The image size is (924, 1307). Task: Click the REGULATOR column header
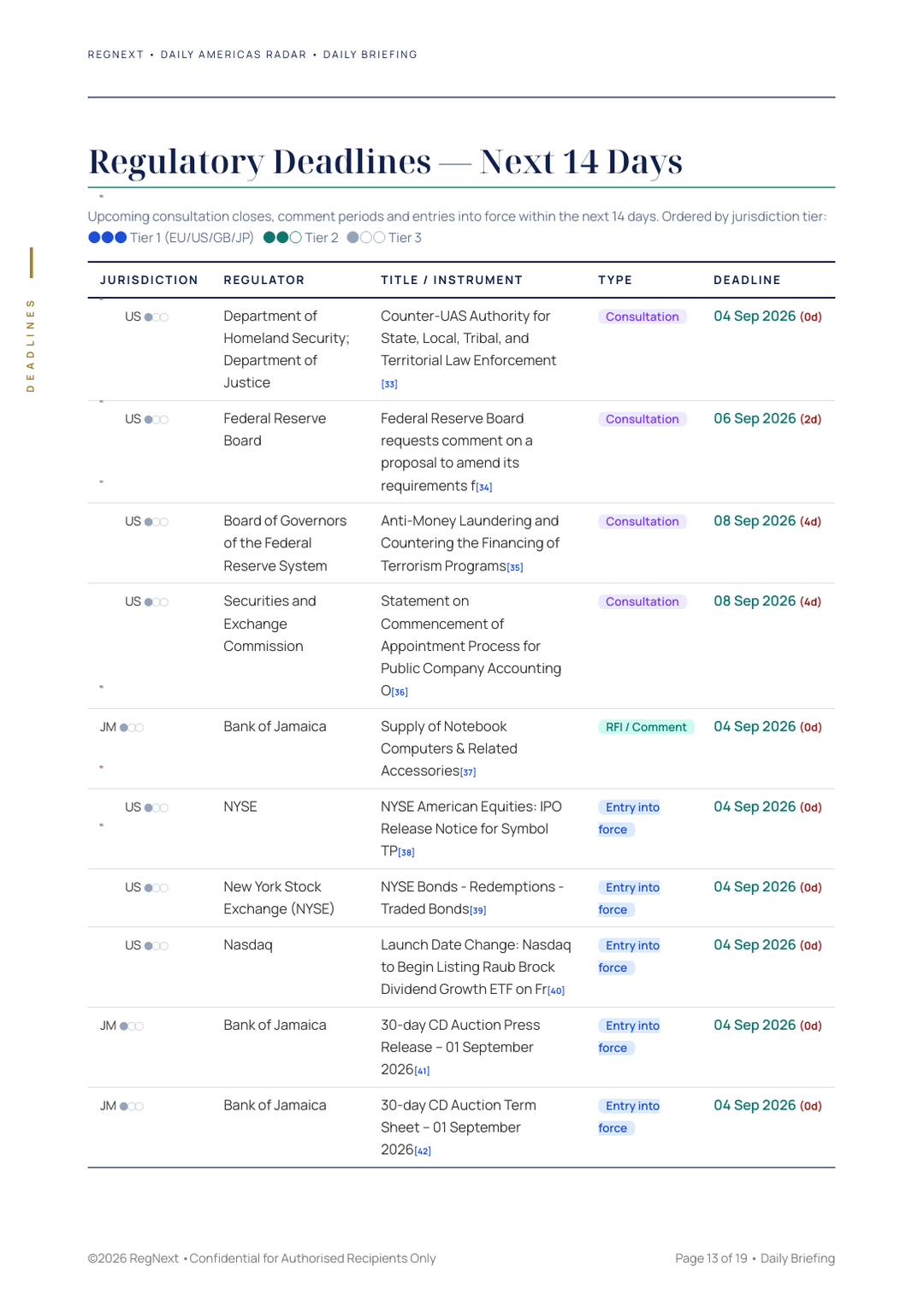[264, 281]
